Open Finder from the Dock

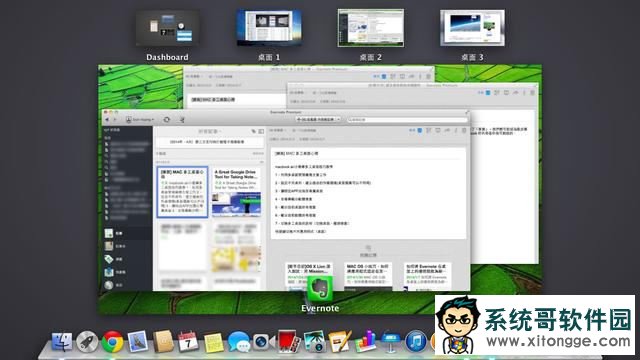[x=62, y=341]
